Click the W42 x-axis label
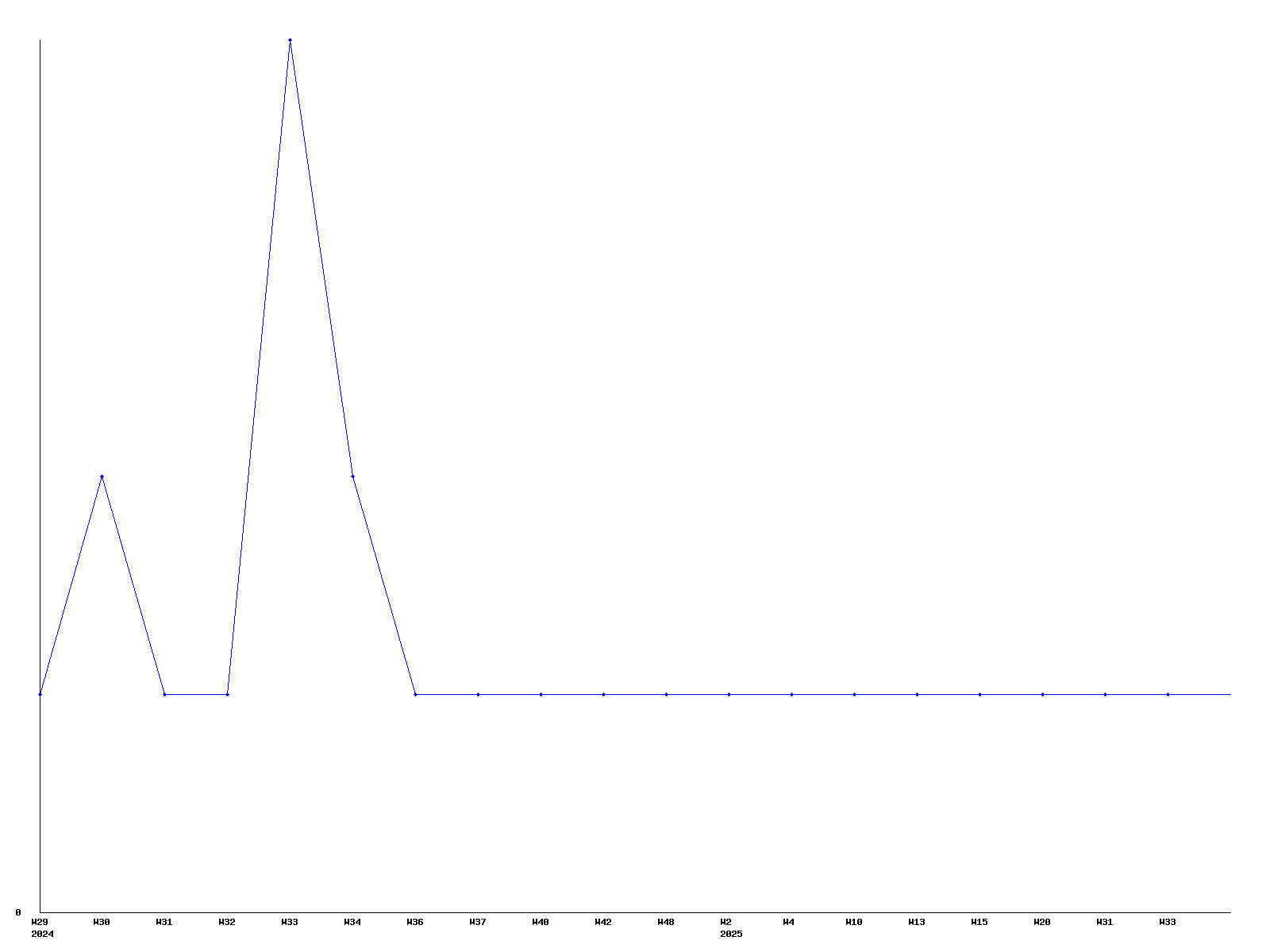The image size is (1270, 952). click(603, 922)
